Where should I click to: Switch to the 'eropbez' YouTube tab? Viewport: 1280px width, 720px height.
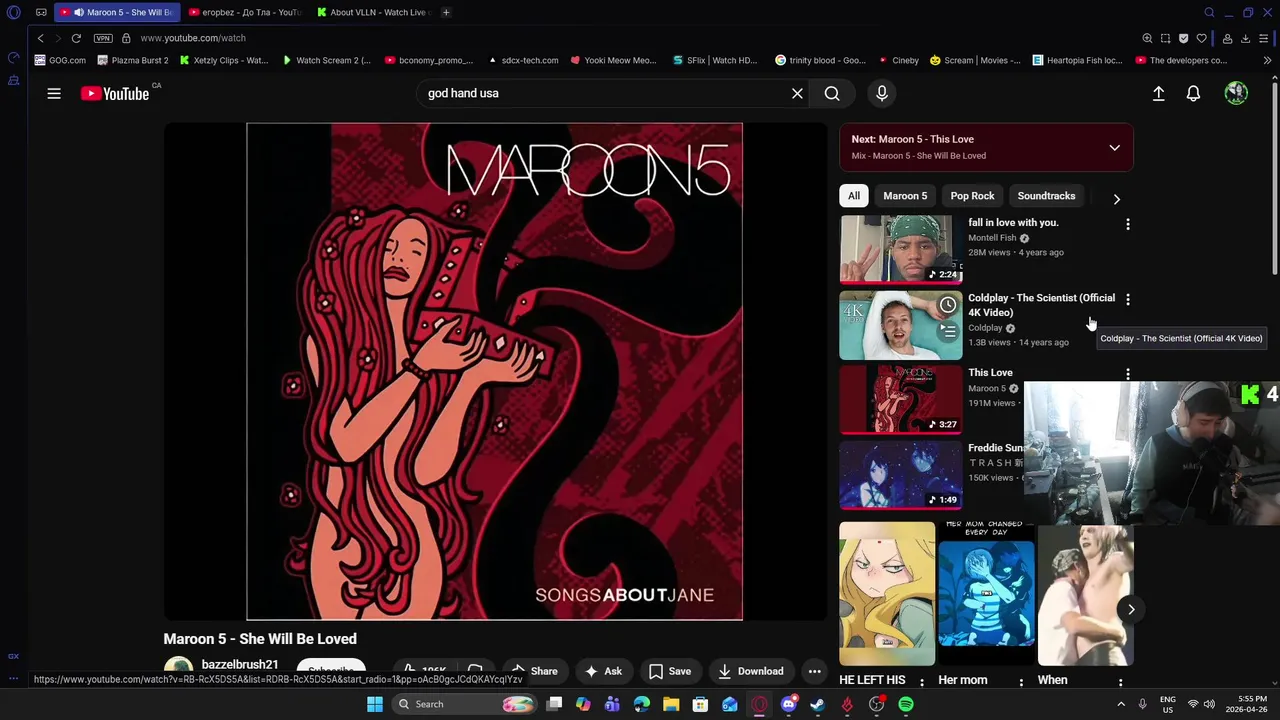tap(243, 12)
